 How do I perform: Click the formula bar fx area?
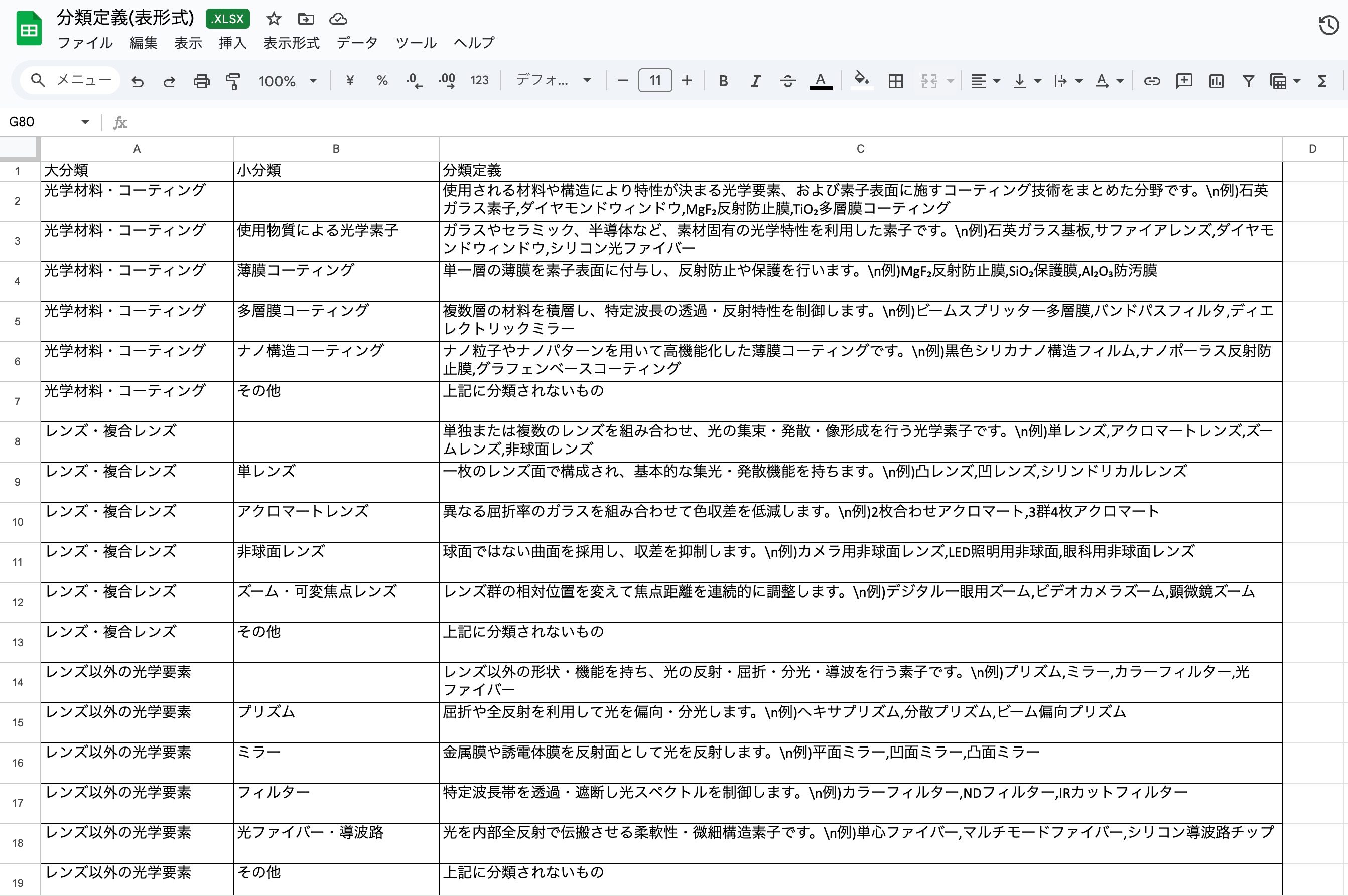[726, 122]
